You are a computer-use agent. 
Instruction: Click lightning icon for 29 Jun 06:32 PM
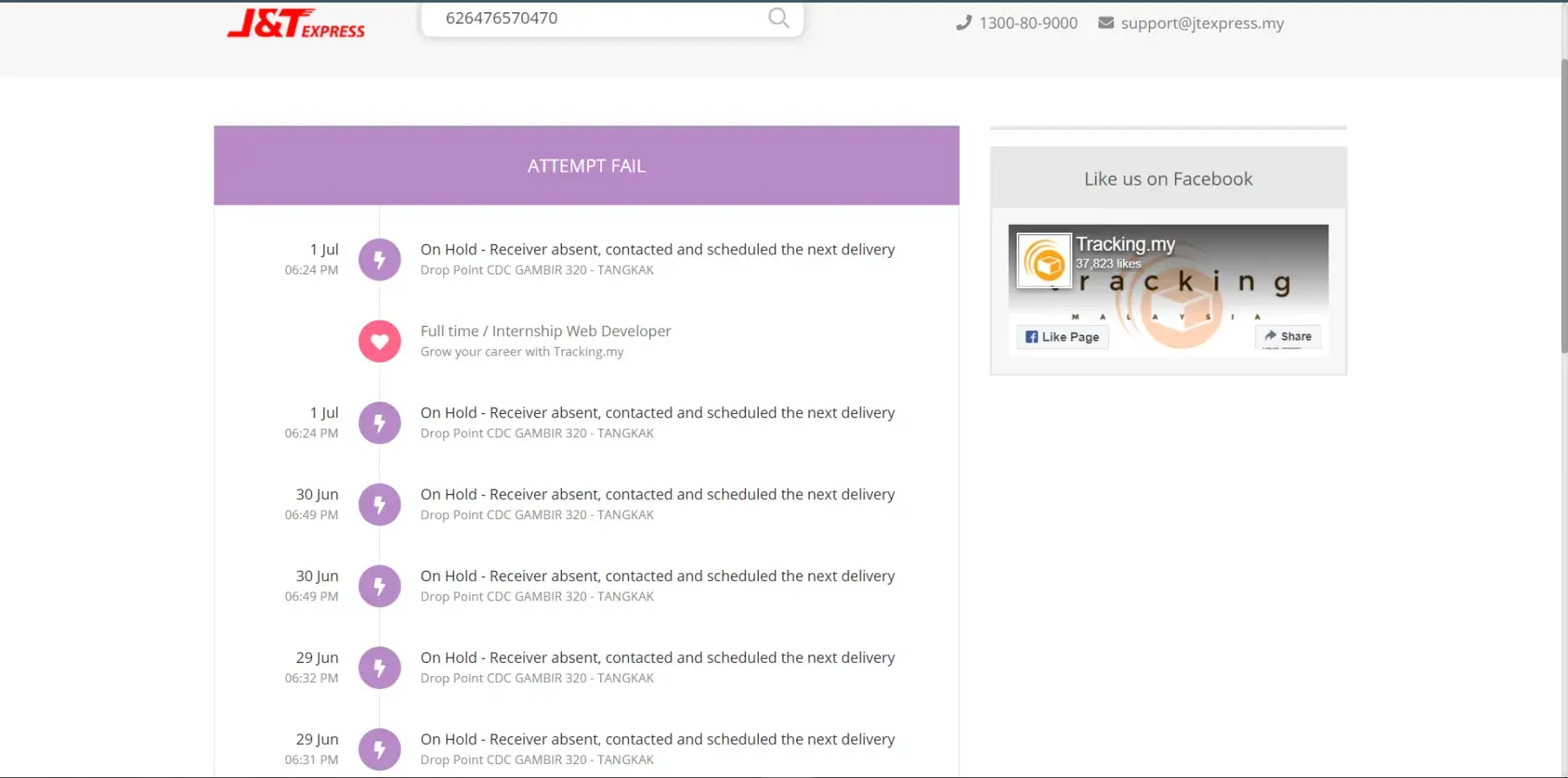[x=380, y=668]
